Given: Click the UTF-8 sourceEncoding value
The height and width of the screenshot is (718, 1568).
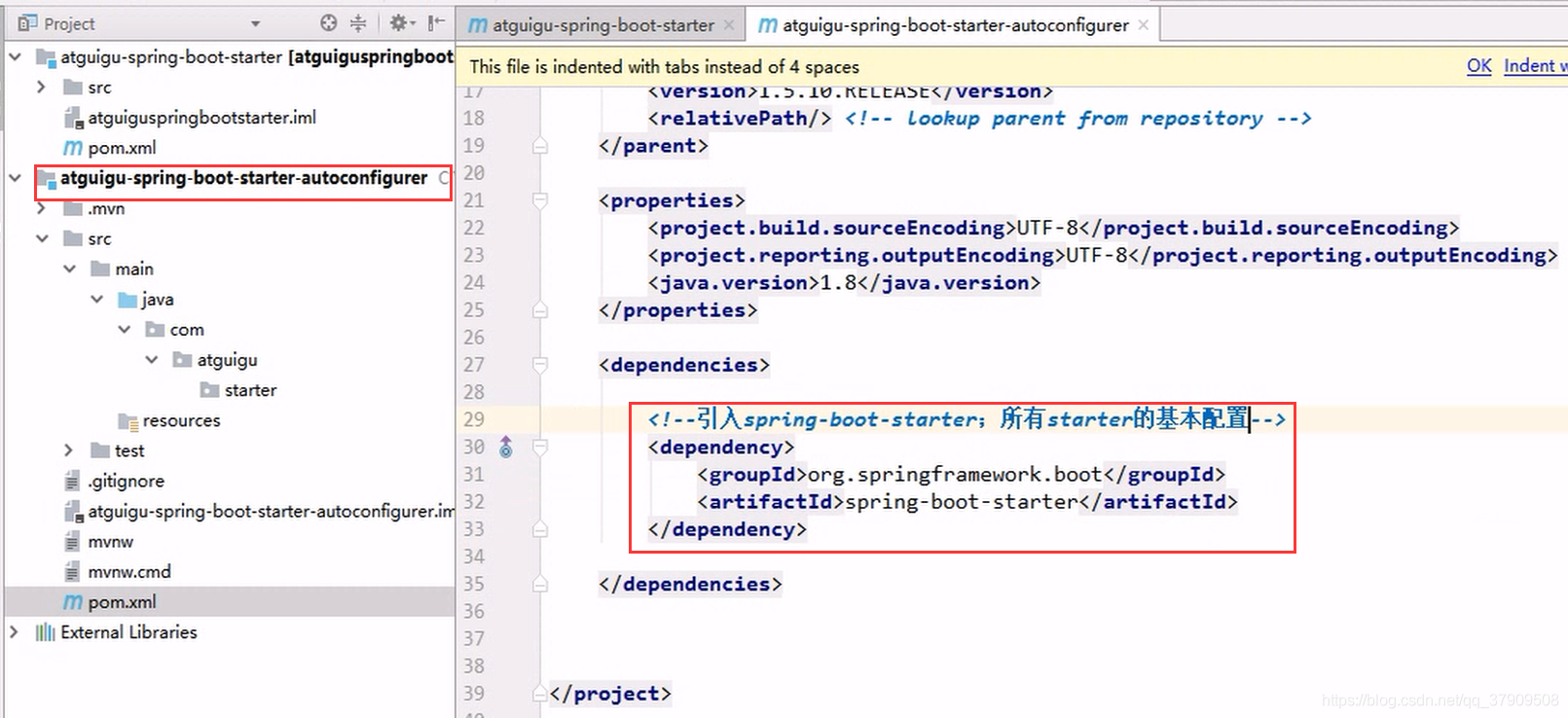Looking at the screenshot, I should coord(1047,228).
